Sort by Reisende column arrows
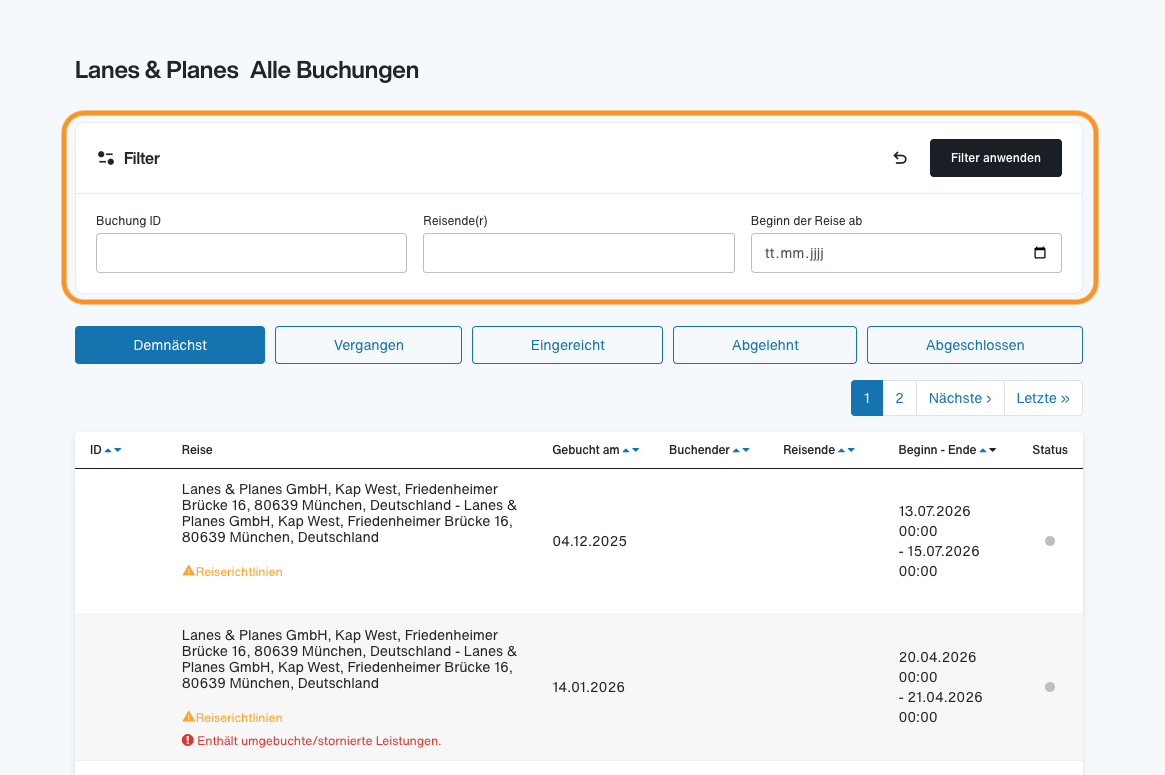Image resolution: width=1165 pixels, height=775 pixels. coord(846,450)
